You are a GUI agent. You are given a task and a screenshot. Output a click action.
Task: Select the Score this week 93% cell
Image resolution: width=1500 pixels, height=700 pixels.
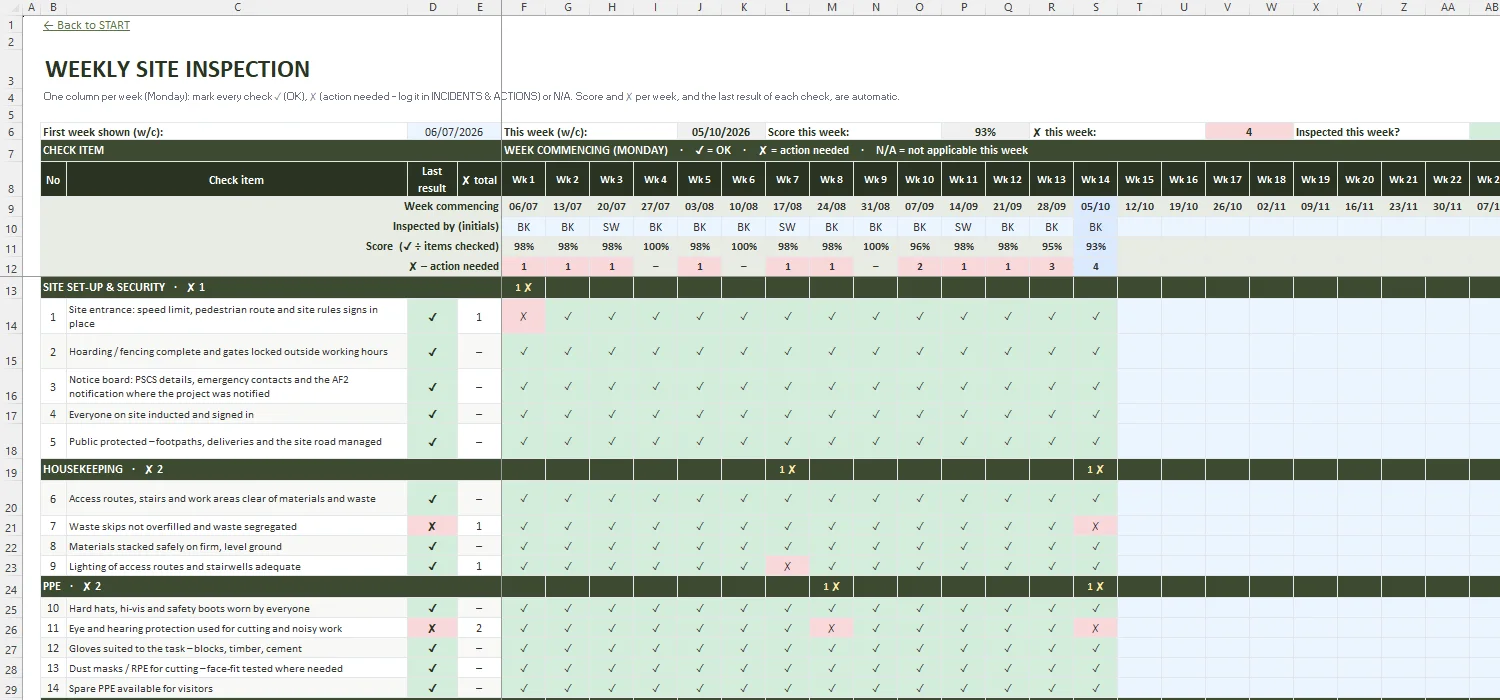point(985,132)
